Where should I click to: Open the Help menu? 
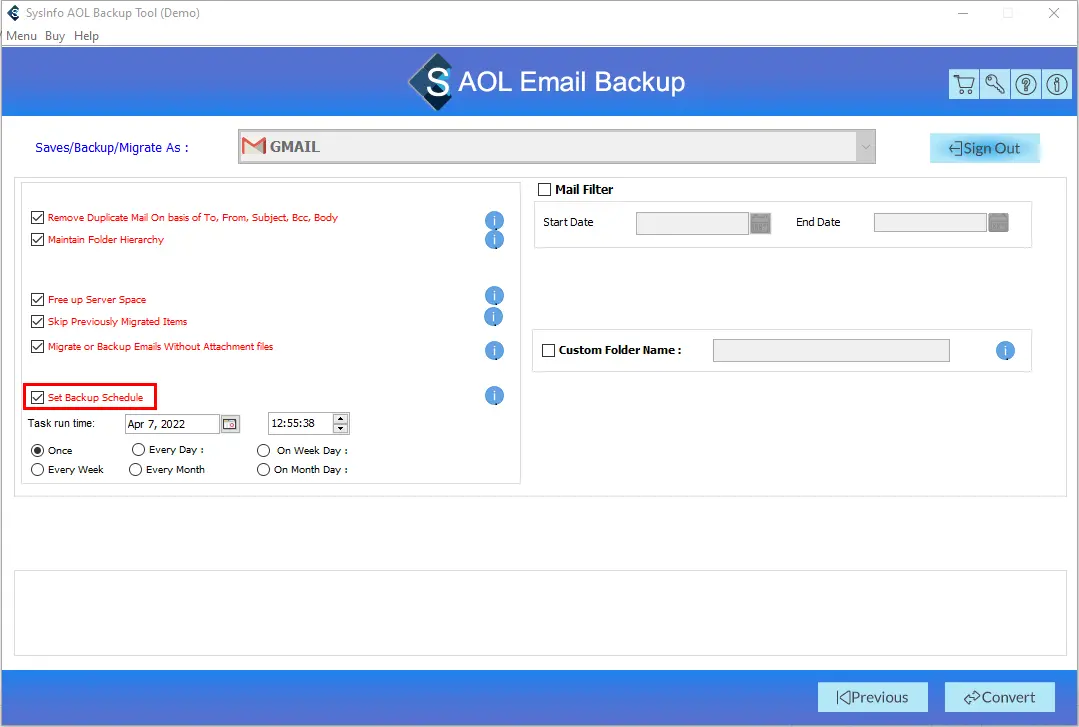click(87, 36)
